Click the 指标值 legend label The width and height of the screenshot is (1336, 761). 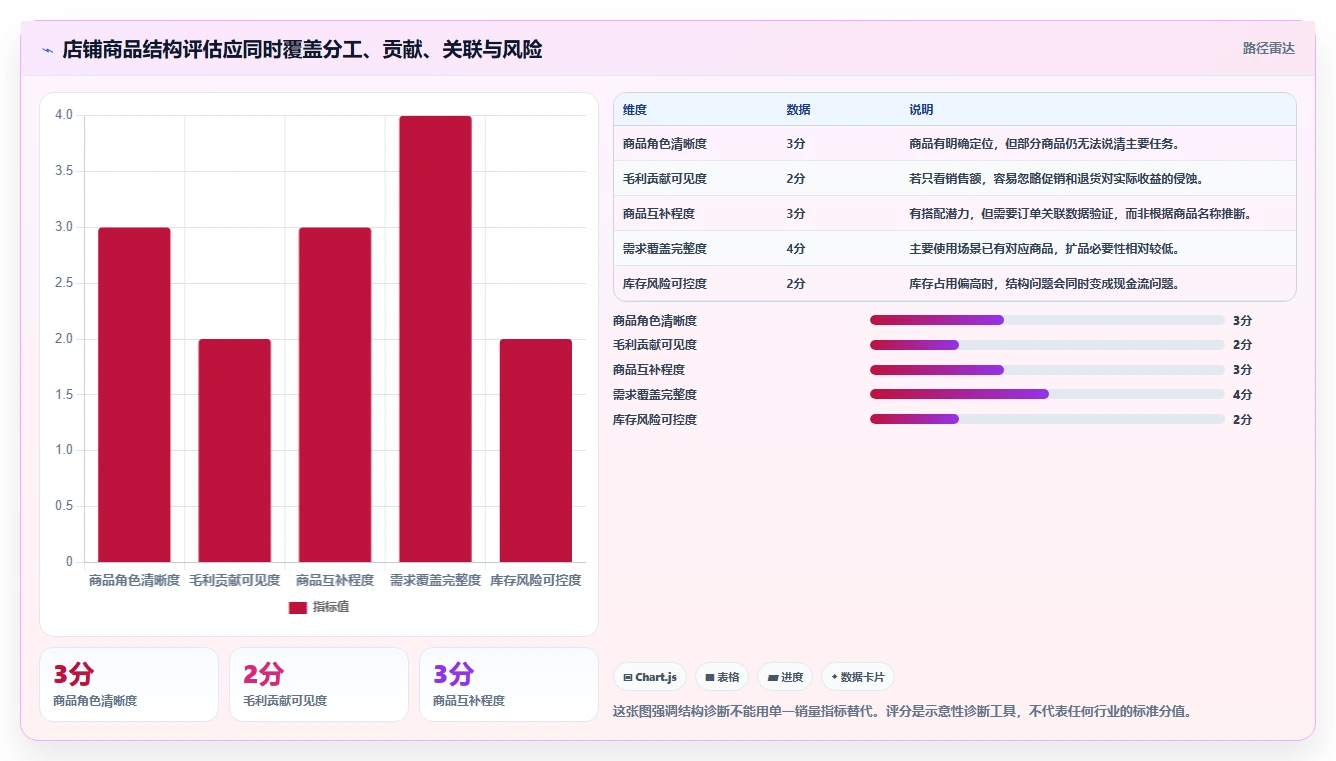coord(331,607)
